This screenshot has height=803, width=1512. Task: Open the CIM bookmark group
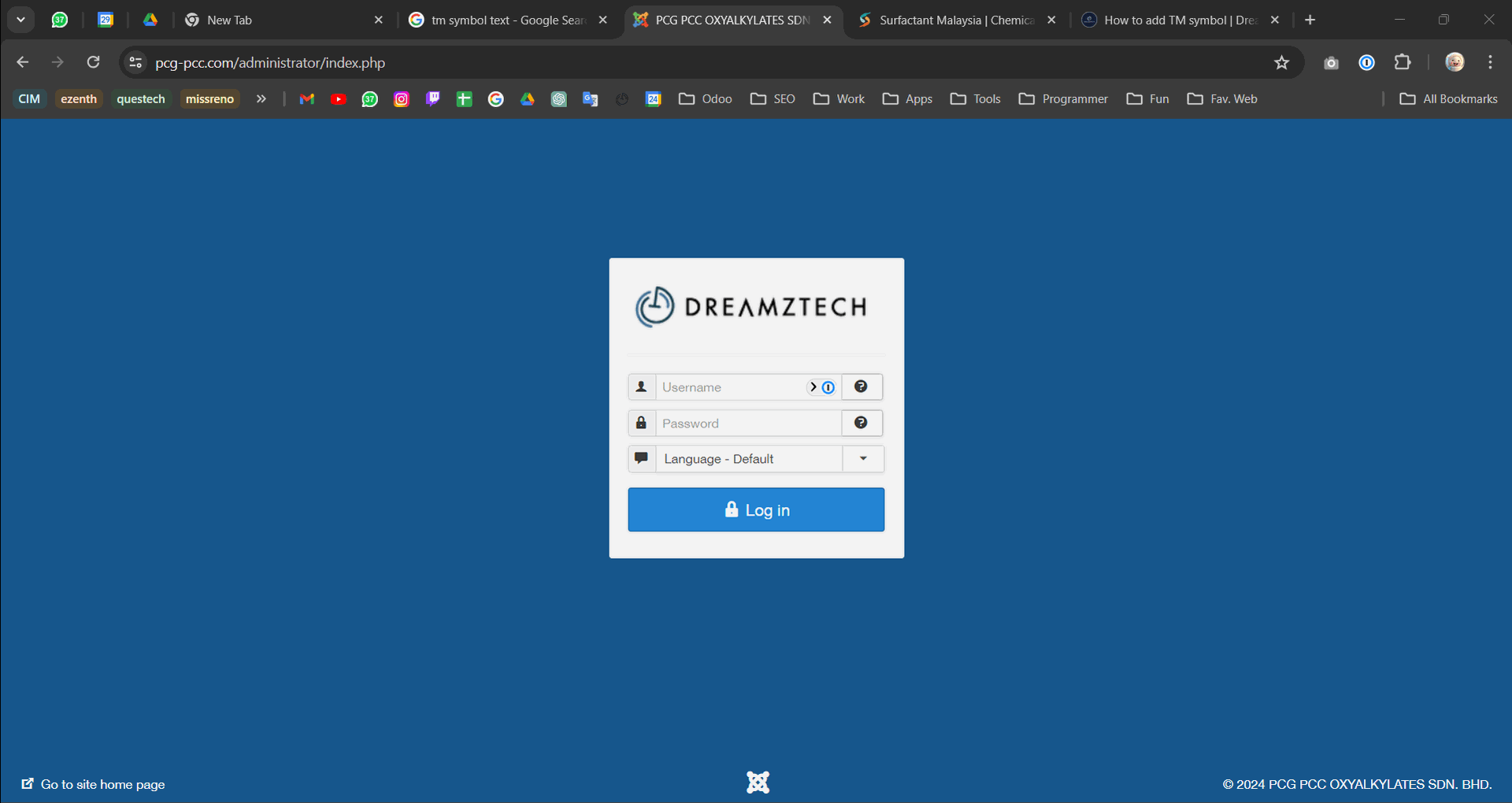point(29,98)
